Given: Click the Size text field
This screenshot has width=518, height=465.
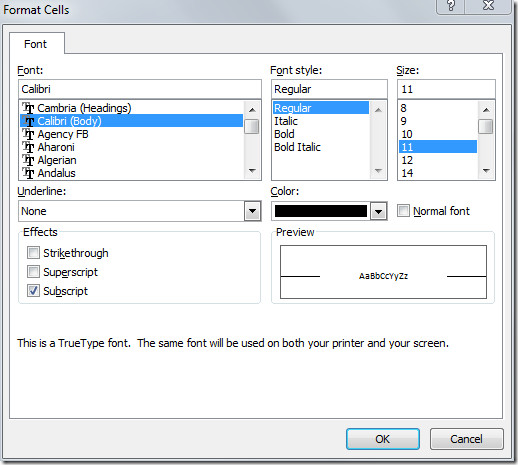Looking at the screenshot, I should tap(446, 89).
